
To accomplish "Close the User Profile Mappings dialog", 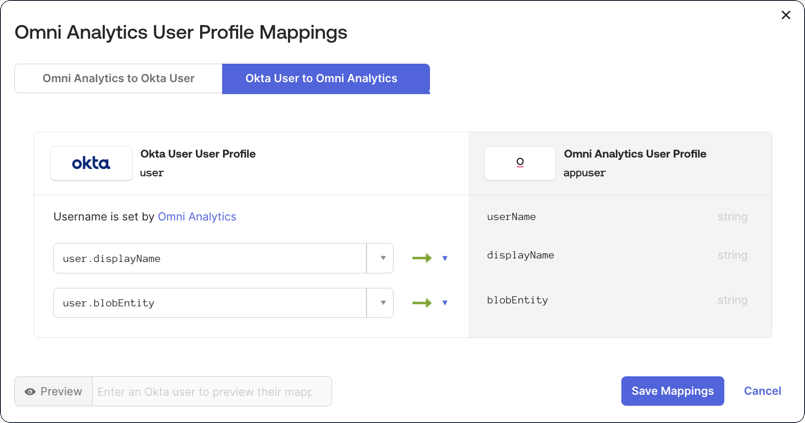I will (x=785, y=15).
